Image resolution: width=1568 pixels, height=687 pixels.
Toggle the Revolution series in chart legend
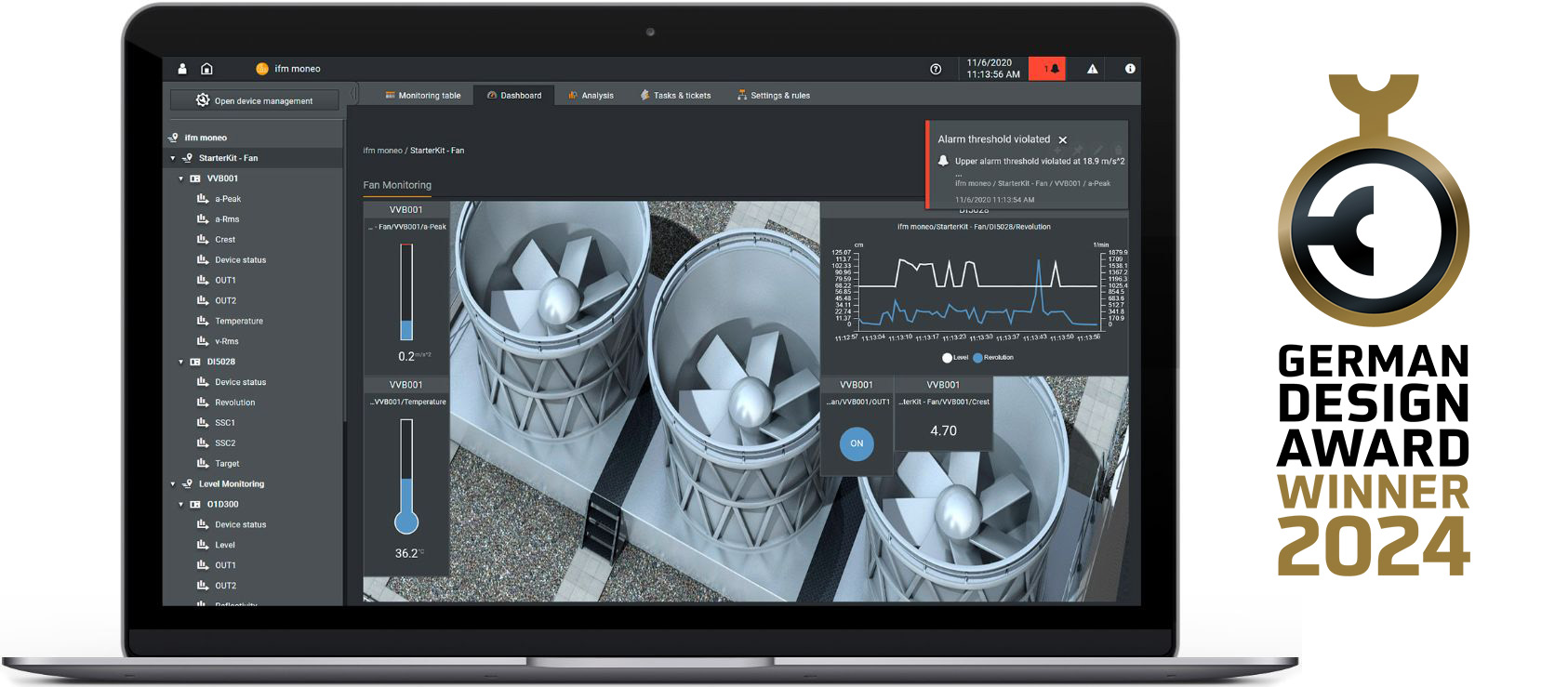point(993,358)
